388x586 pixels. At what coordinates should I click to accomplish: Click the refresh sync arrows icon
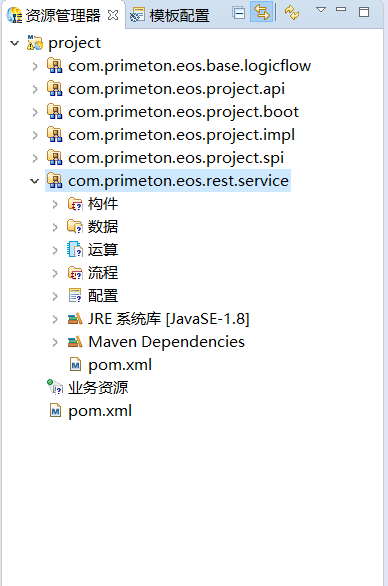292,13
